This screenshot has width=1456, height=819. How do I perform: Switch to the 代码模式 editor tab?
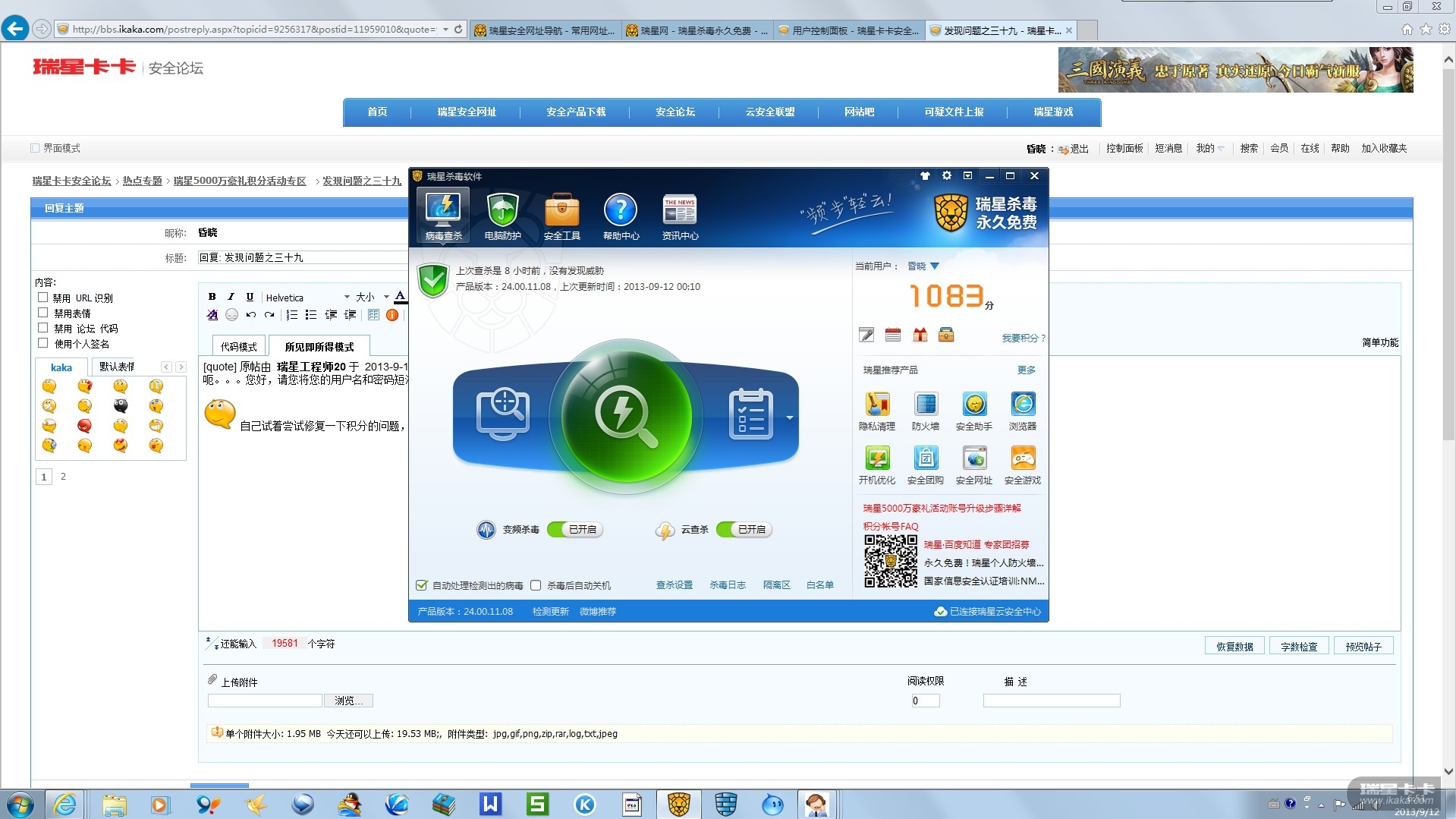pos(238,346)
